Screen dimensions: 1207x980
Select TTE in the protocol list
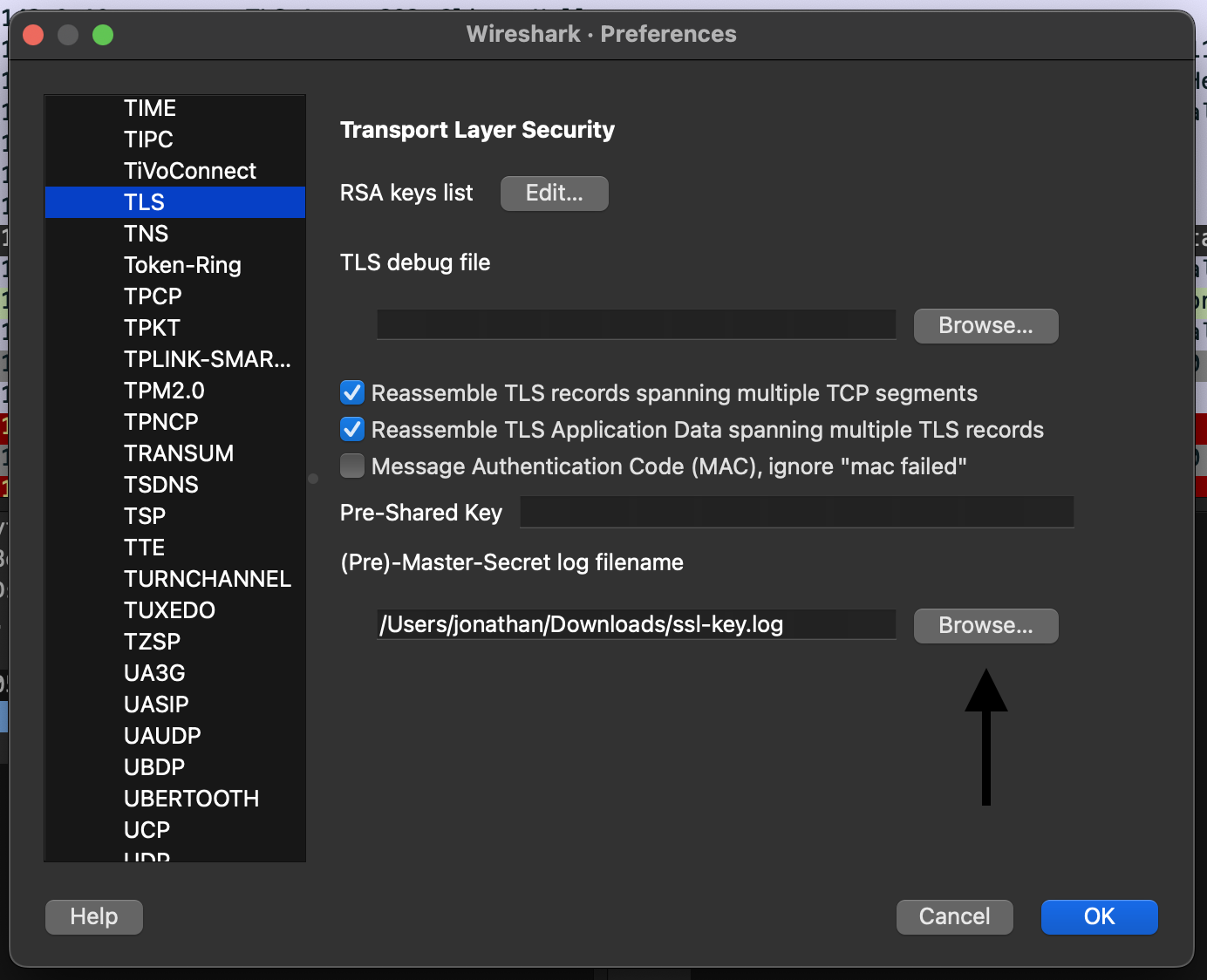[174, 548]
